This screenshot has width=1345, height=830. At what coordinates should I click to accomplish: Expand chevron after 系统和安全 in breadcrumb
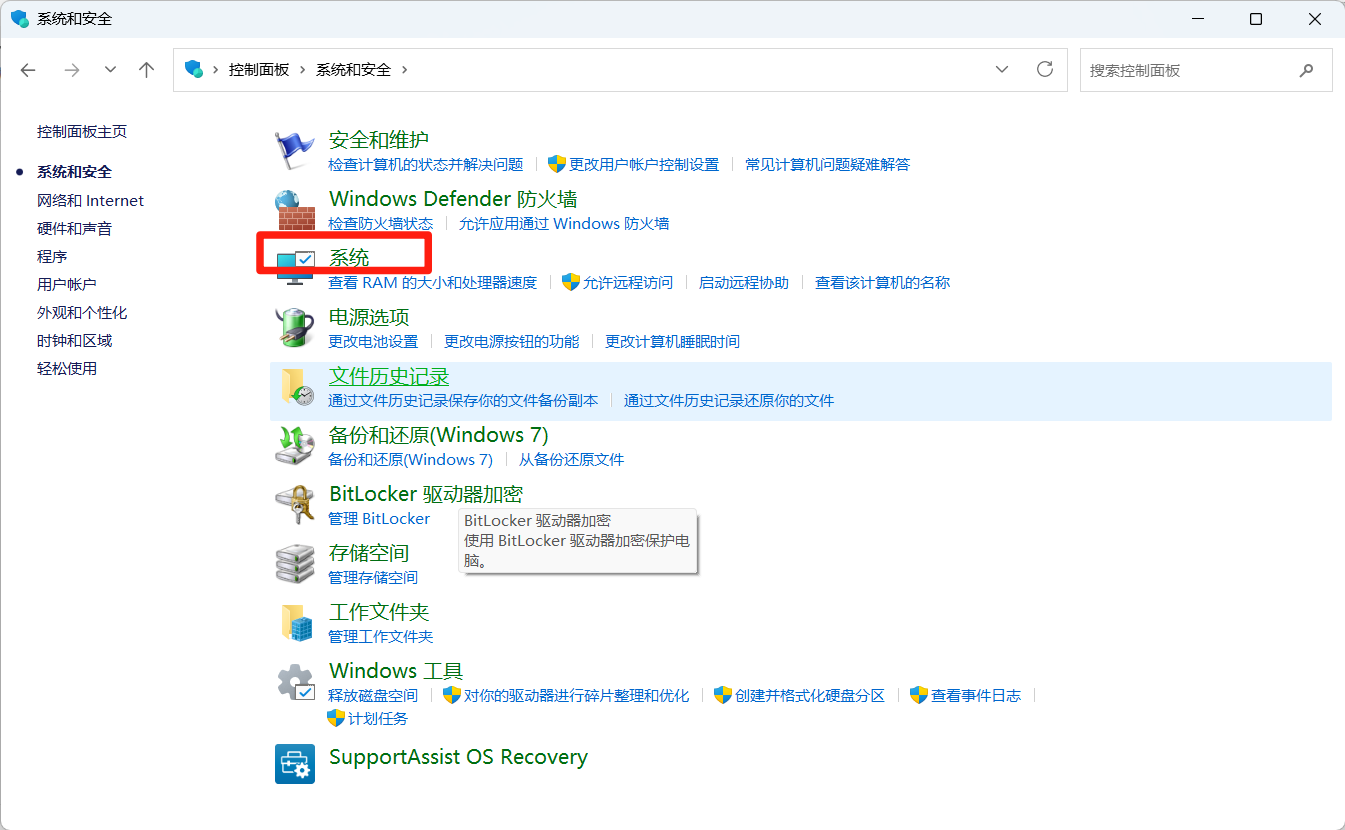tap(404, 70)
